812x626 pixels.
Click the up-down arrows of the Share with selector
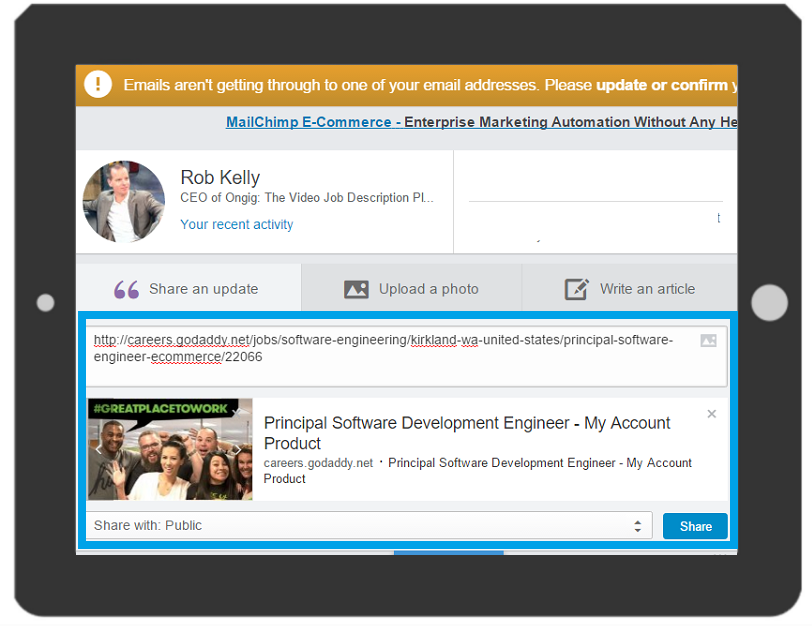637,526
